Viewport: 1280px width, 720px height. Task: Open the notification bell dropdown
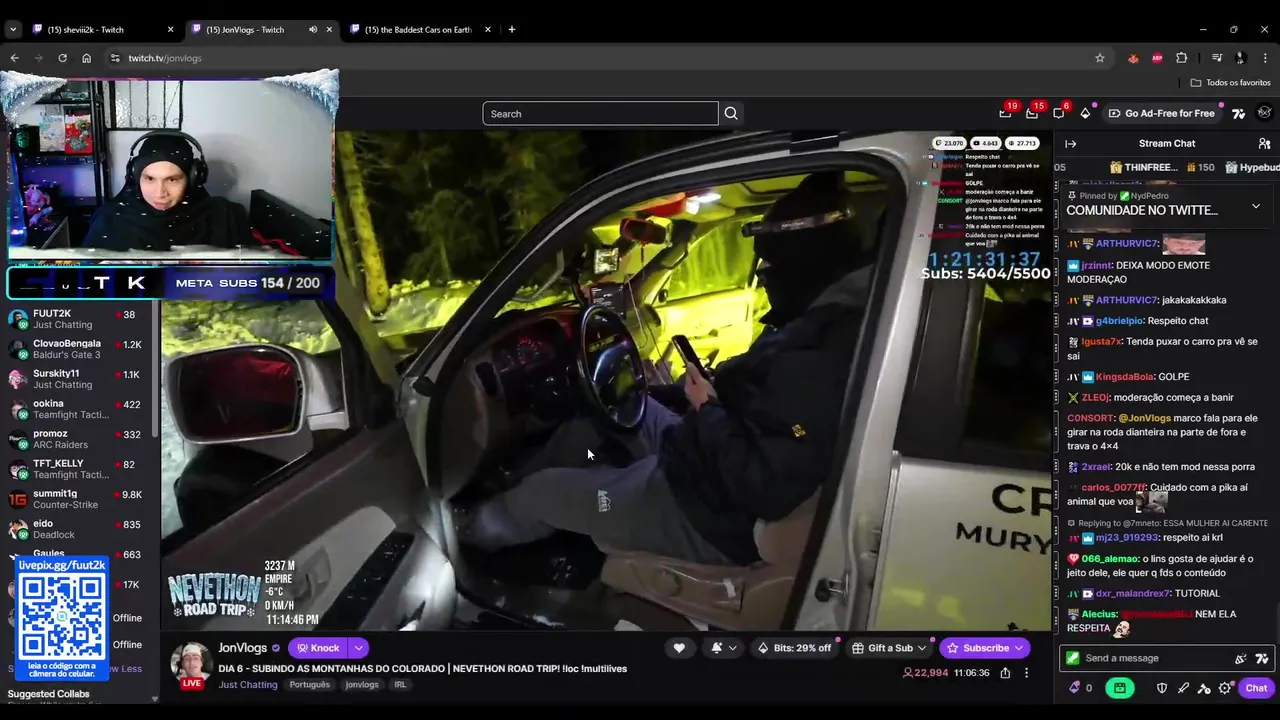point(723,648)
